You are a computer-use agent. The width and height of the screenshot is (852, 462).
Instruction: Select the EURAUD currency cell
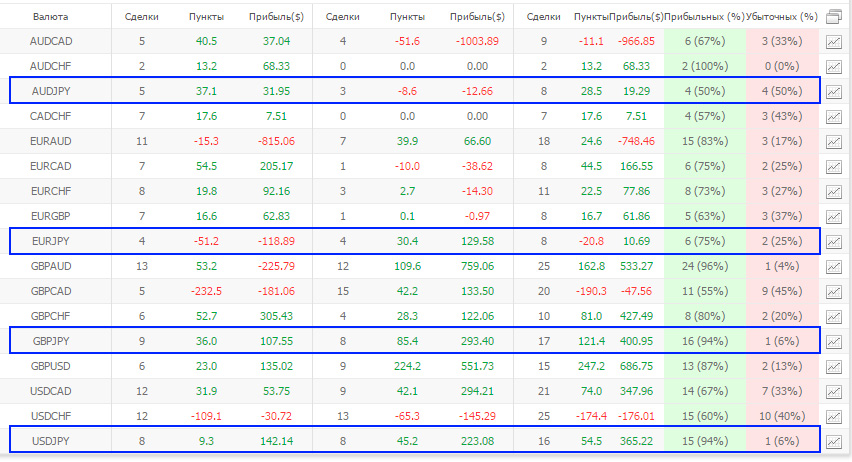click(51, 141)
